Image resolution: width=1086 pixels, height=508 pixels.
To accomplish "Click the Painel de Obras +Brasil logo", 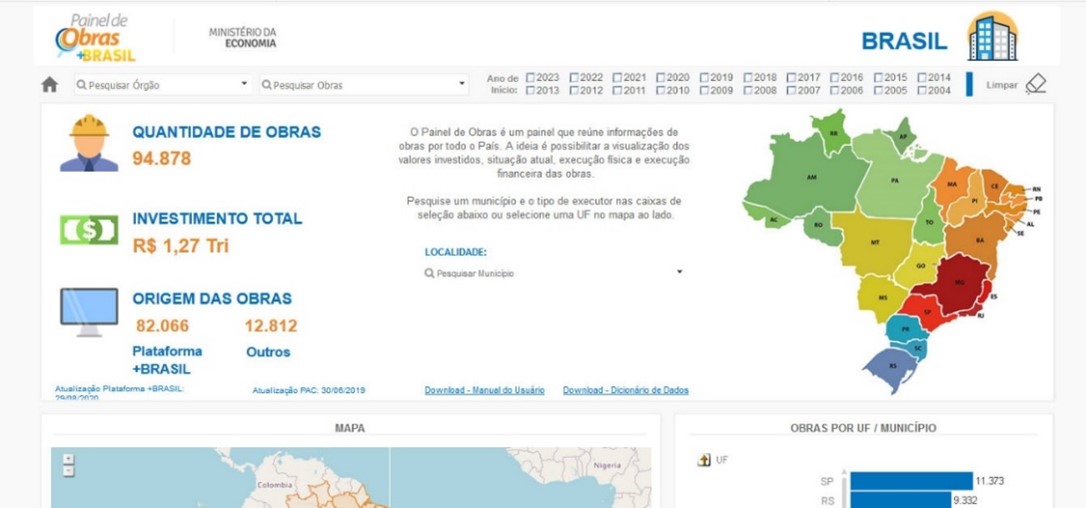I will [96, 38].
